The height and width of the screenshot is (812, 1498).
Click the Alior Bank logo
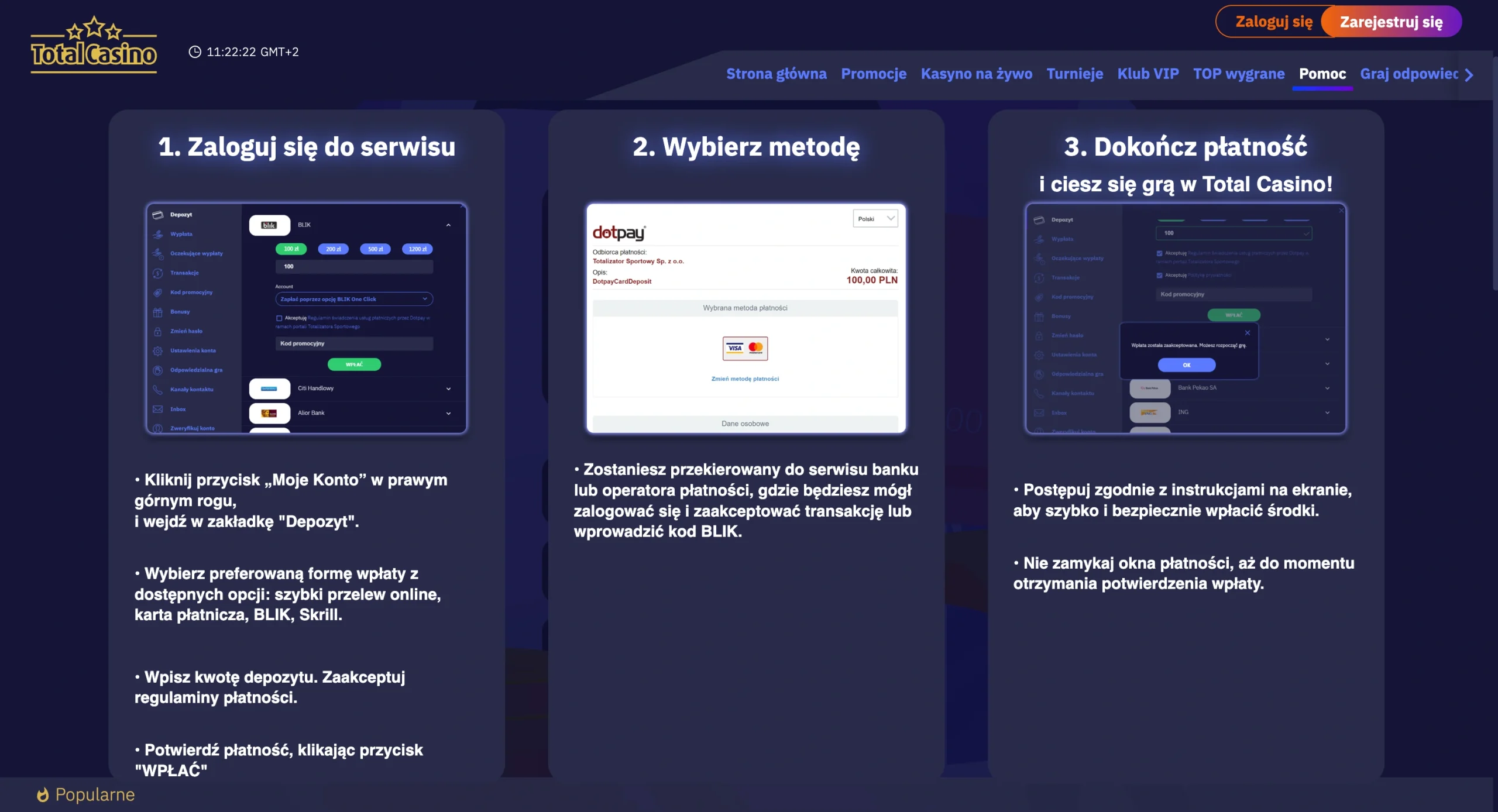tap(269, 413)
